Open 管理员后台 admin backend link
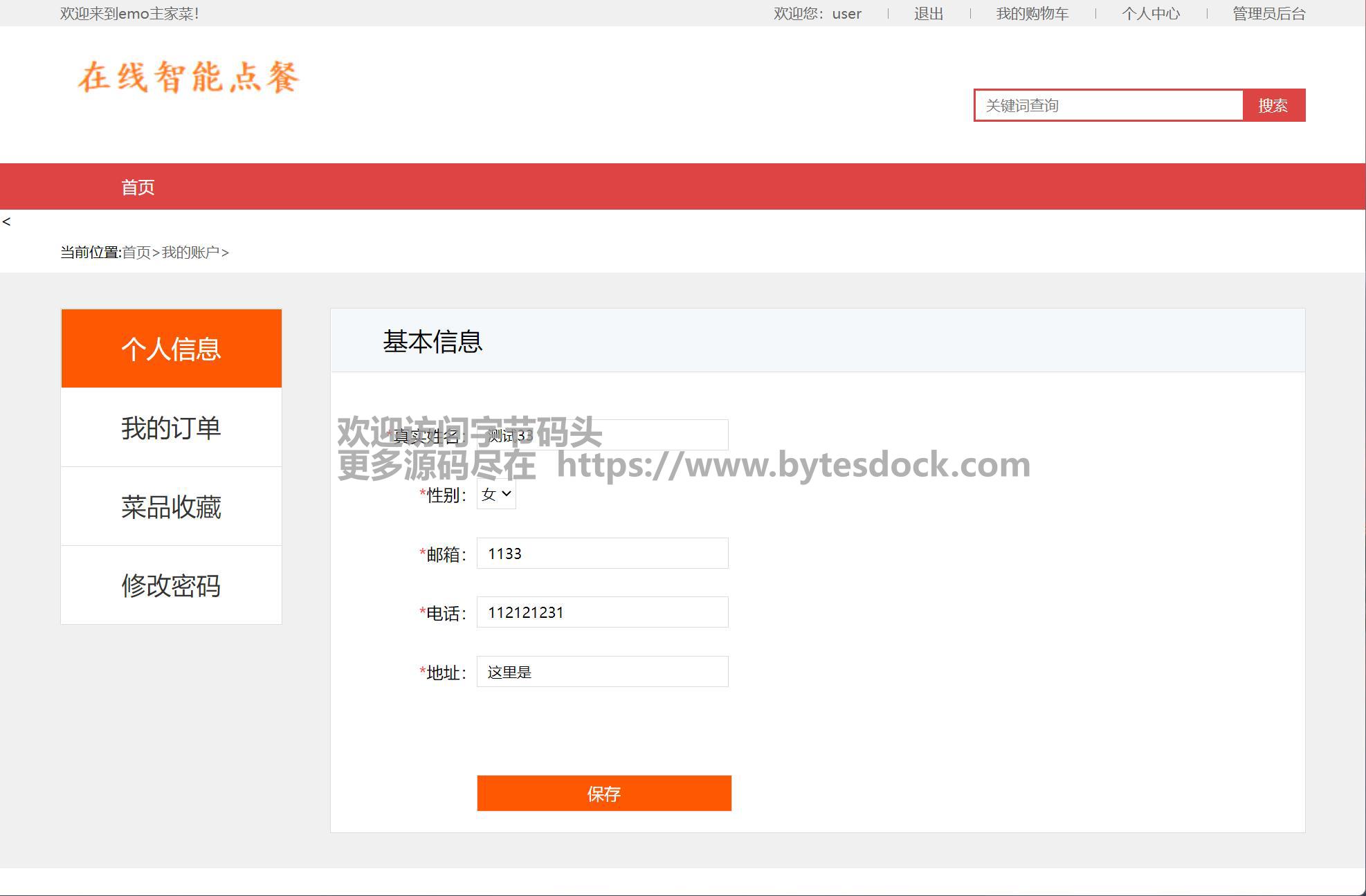 click(1268, 14)
